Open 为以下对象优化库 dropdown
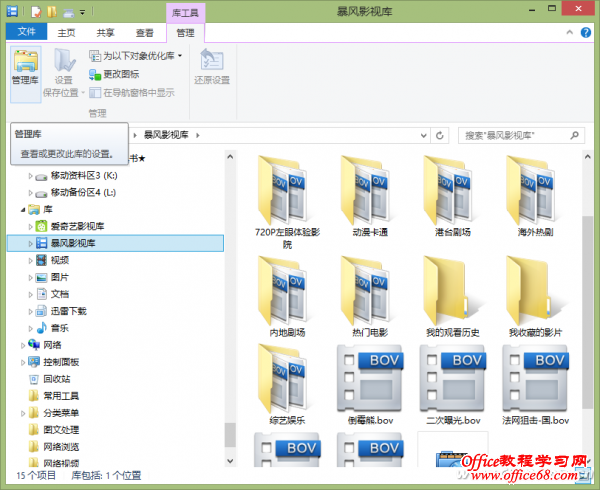The width and height of the screenshot is (600, 490). 135,56
